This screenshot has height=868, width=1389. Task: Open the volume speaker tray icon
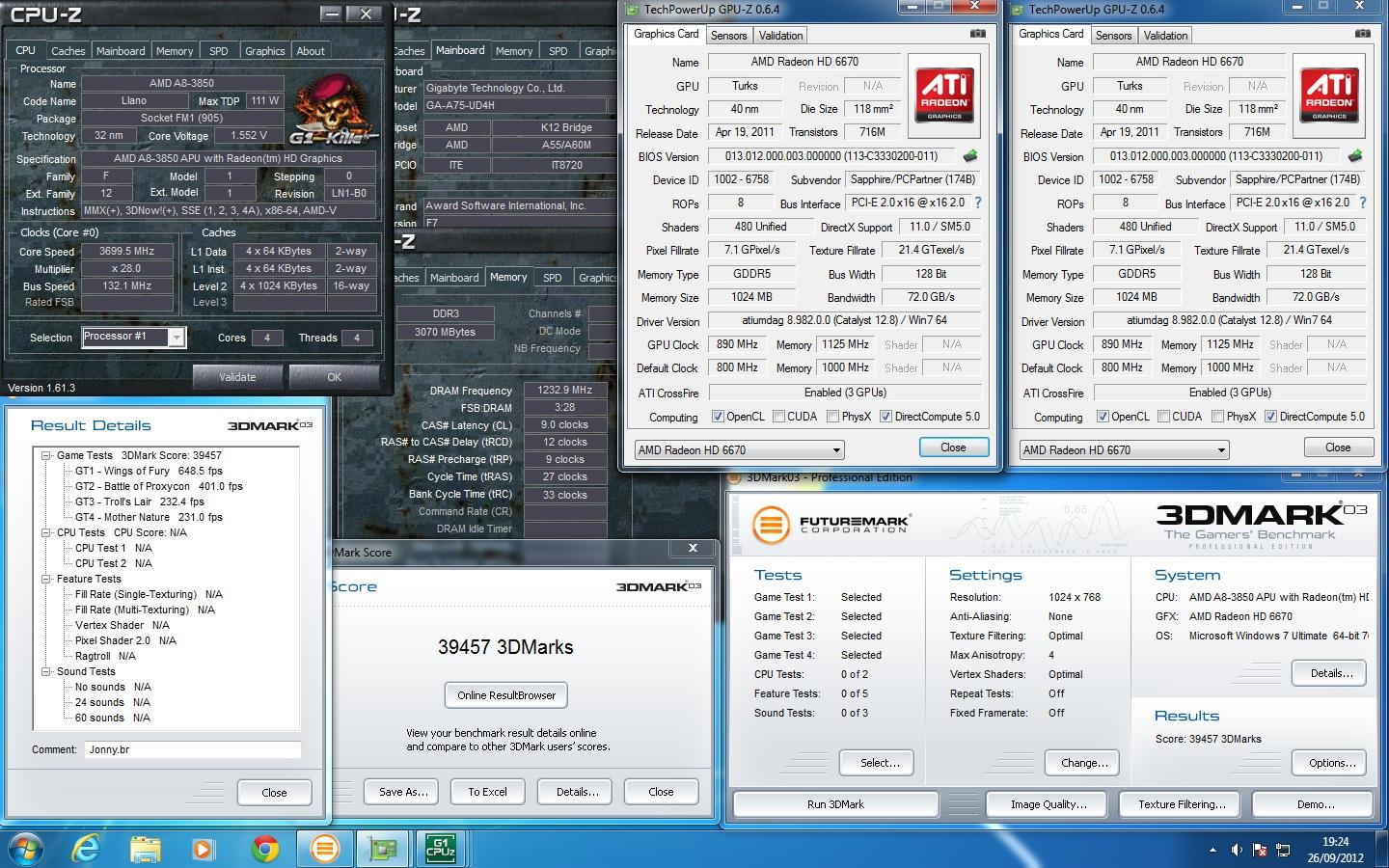[1237, 850]
